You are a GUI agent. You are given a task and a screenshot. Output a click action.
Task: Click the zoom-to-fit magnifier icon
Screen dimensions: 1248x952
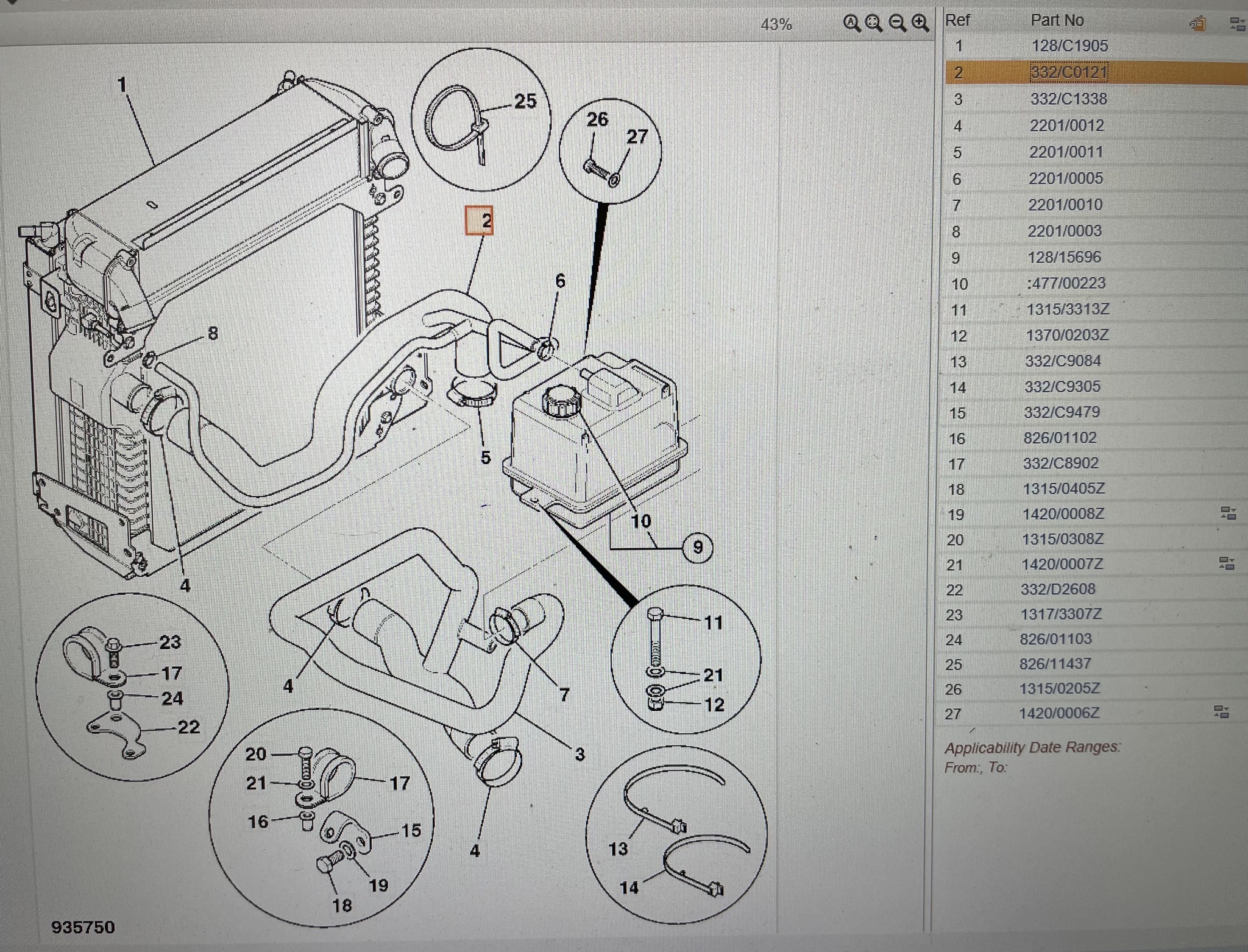point(874,24)
